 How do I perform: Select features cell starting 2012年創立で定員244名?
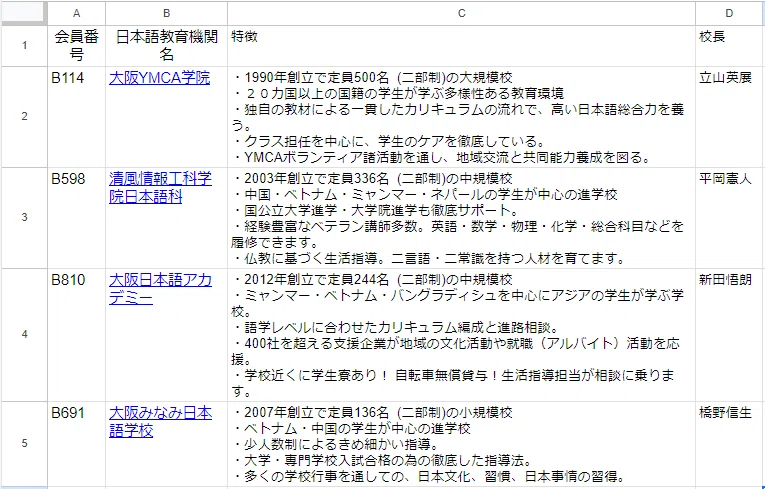[462, 335]
